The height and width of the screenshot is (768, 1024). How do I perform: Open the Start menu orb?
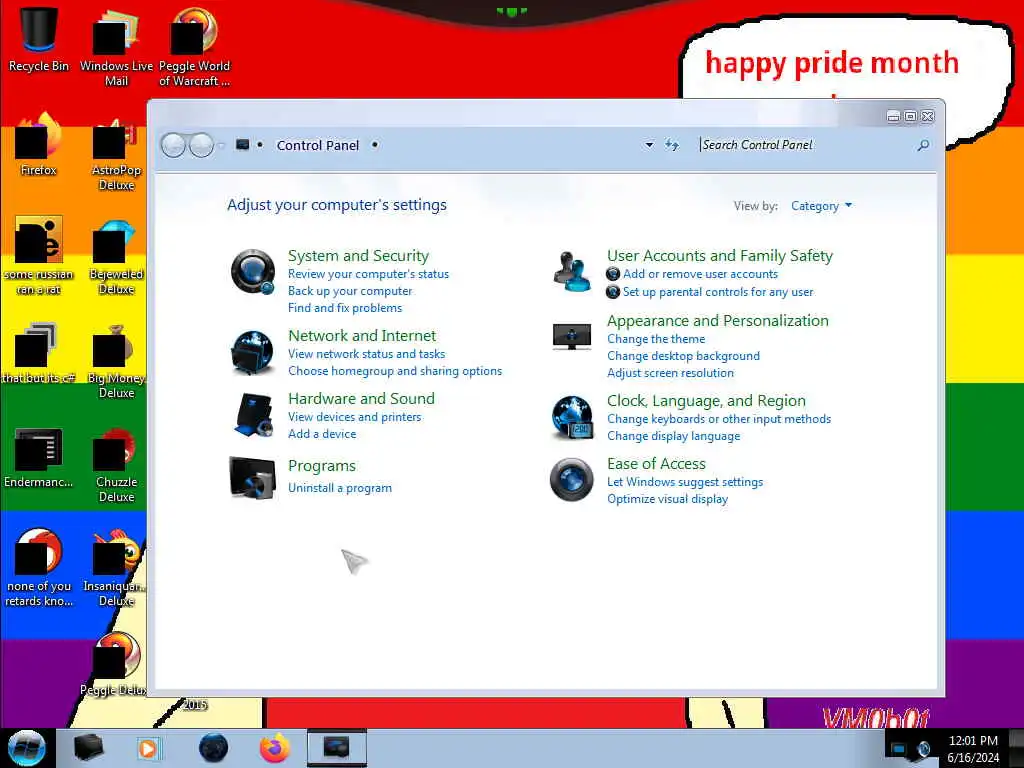[x=26, y=748]
